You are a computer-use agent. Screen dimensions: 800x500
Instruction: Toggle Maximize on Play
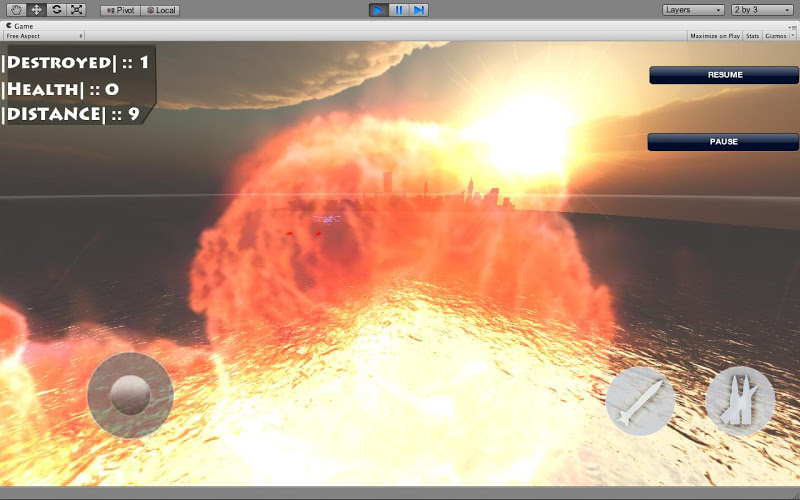715,36
